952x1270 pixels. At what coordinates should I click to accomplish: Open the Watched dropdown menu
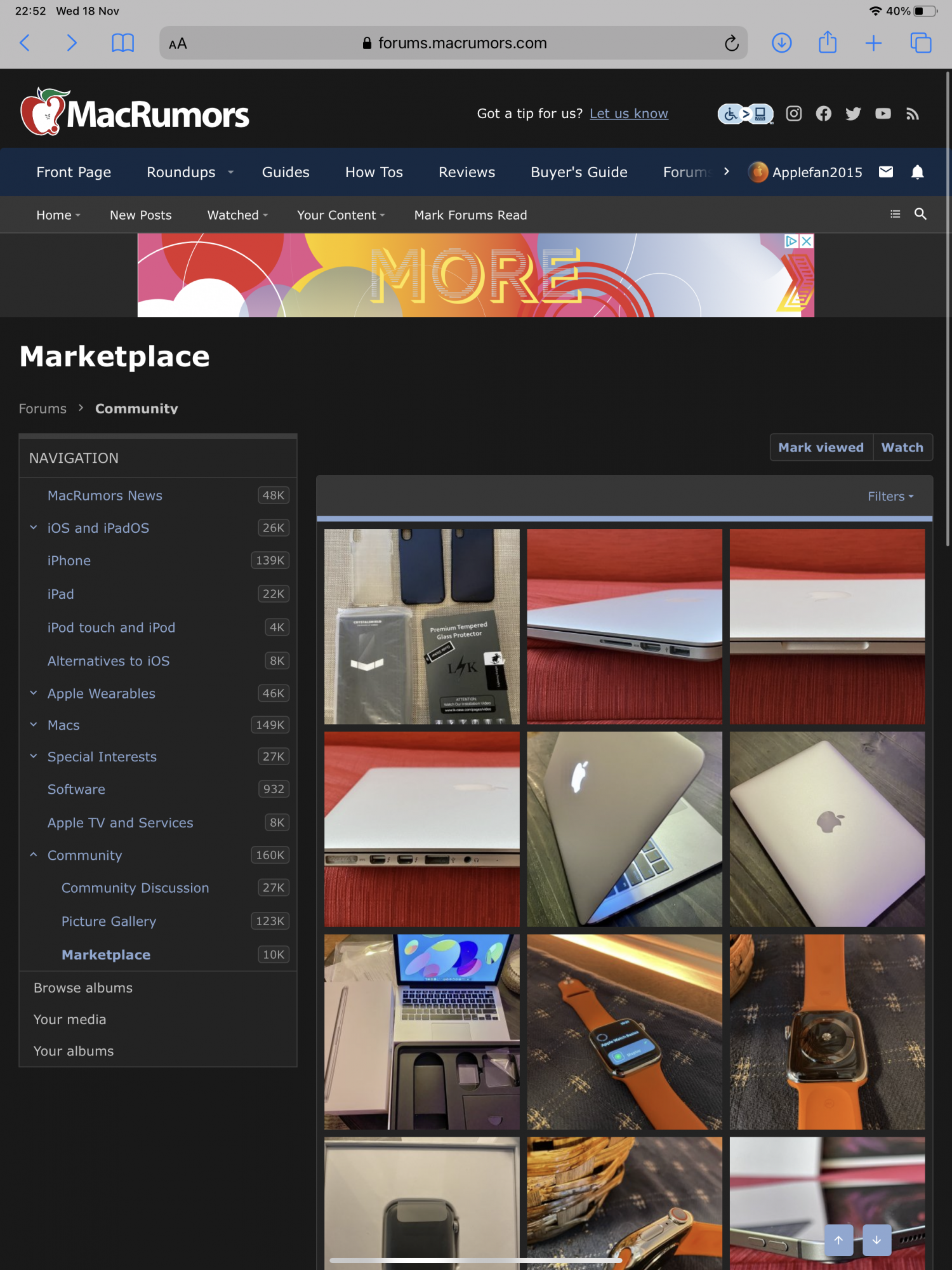click(x=237, y=215)
